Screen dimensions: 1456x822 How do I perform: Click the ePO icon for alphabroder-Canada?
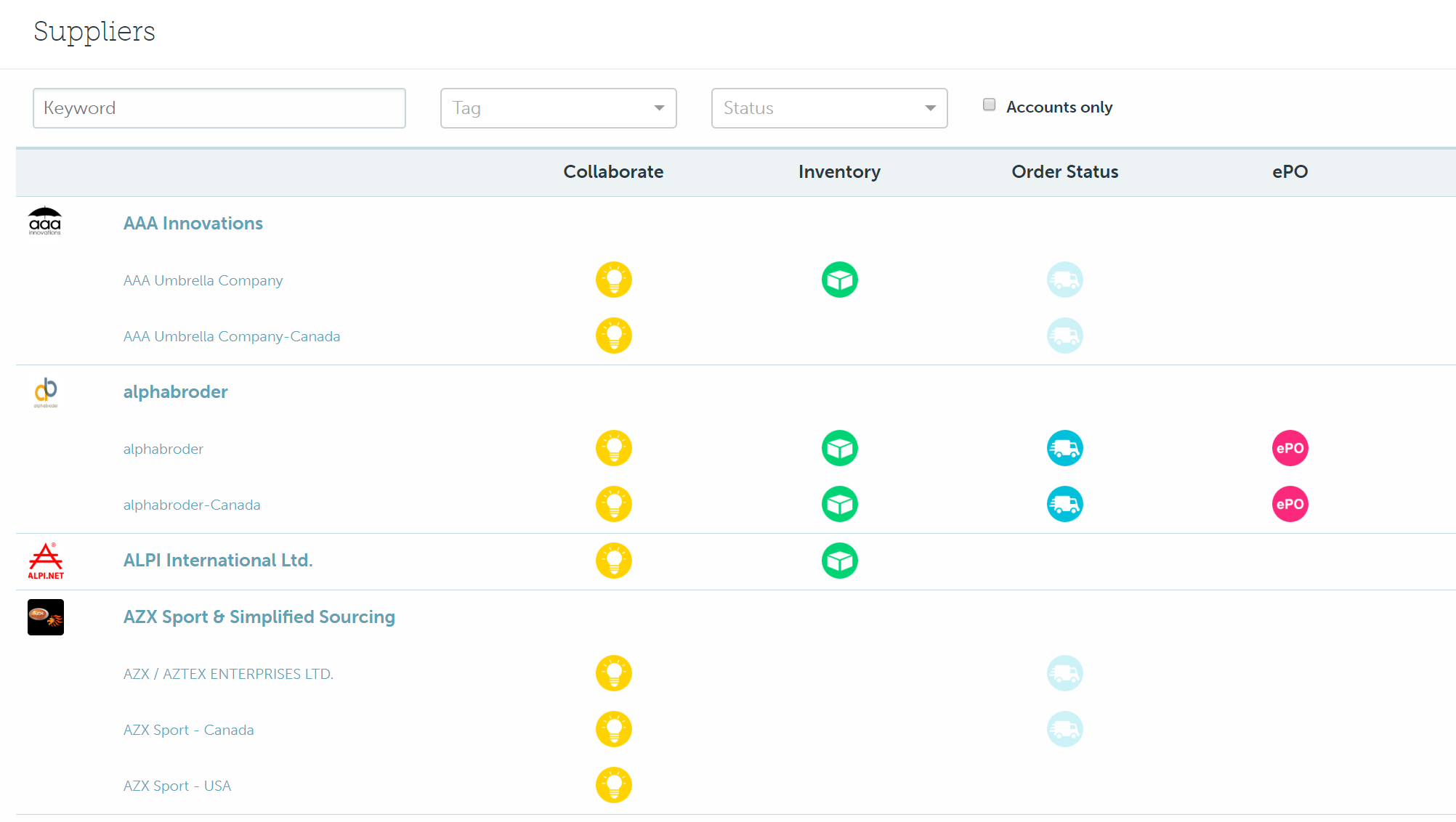[x=1290, y=504]
